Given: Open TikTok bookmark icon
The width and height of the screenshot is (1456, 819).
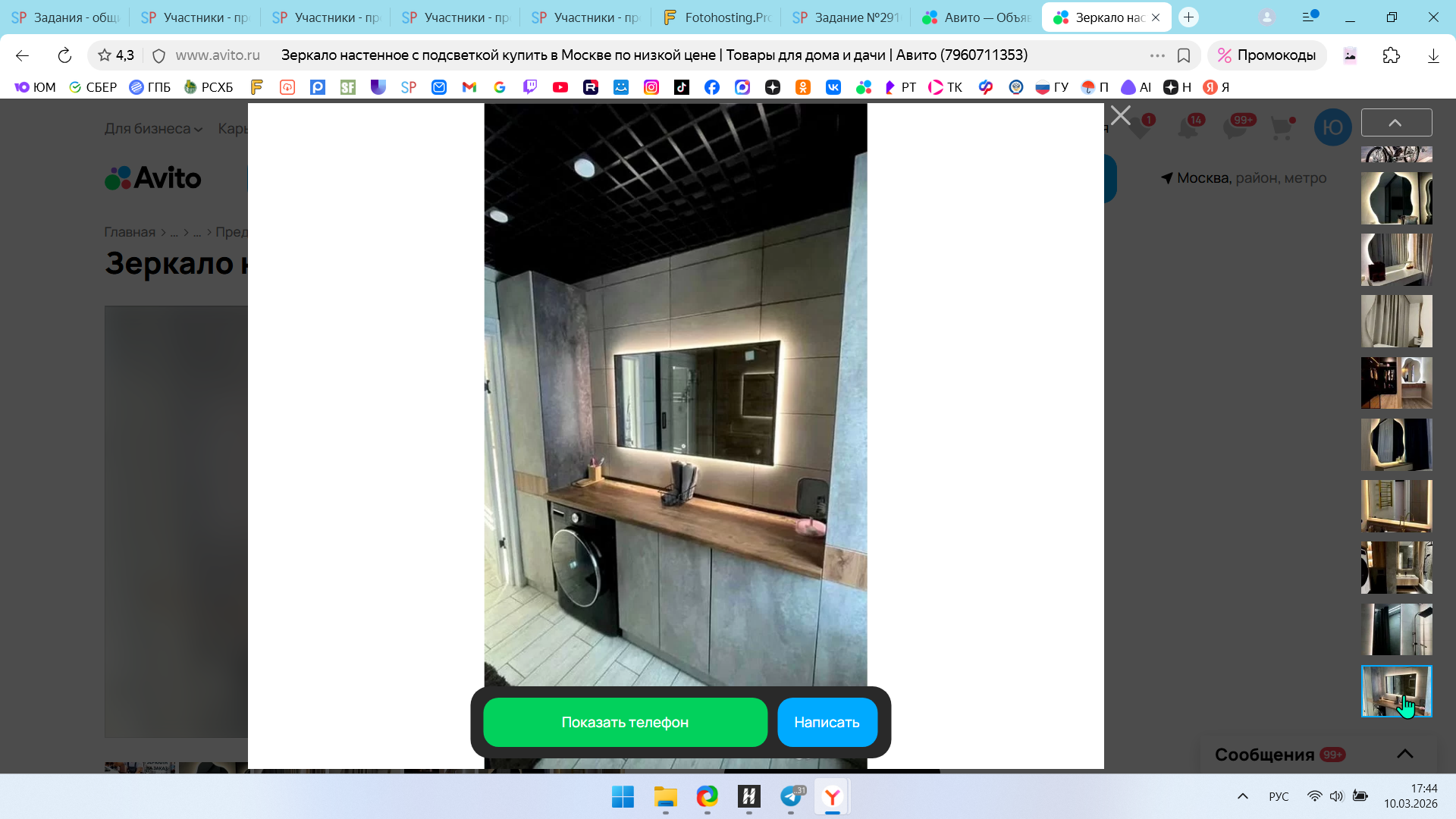Looking at the screenshot, I should [x=682, y=87].
